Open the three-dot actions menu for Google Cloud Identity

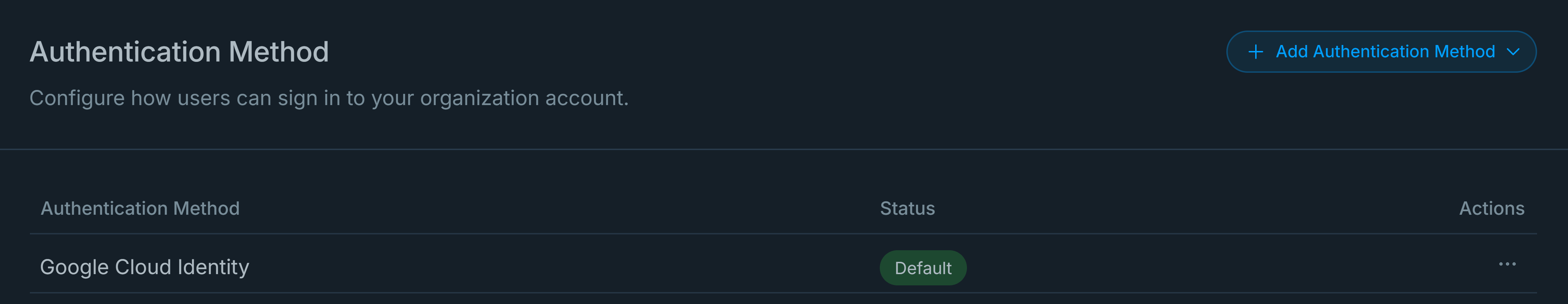coord(1506,264)
